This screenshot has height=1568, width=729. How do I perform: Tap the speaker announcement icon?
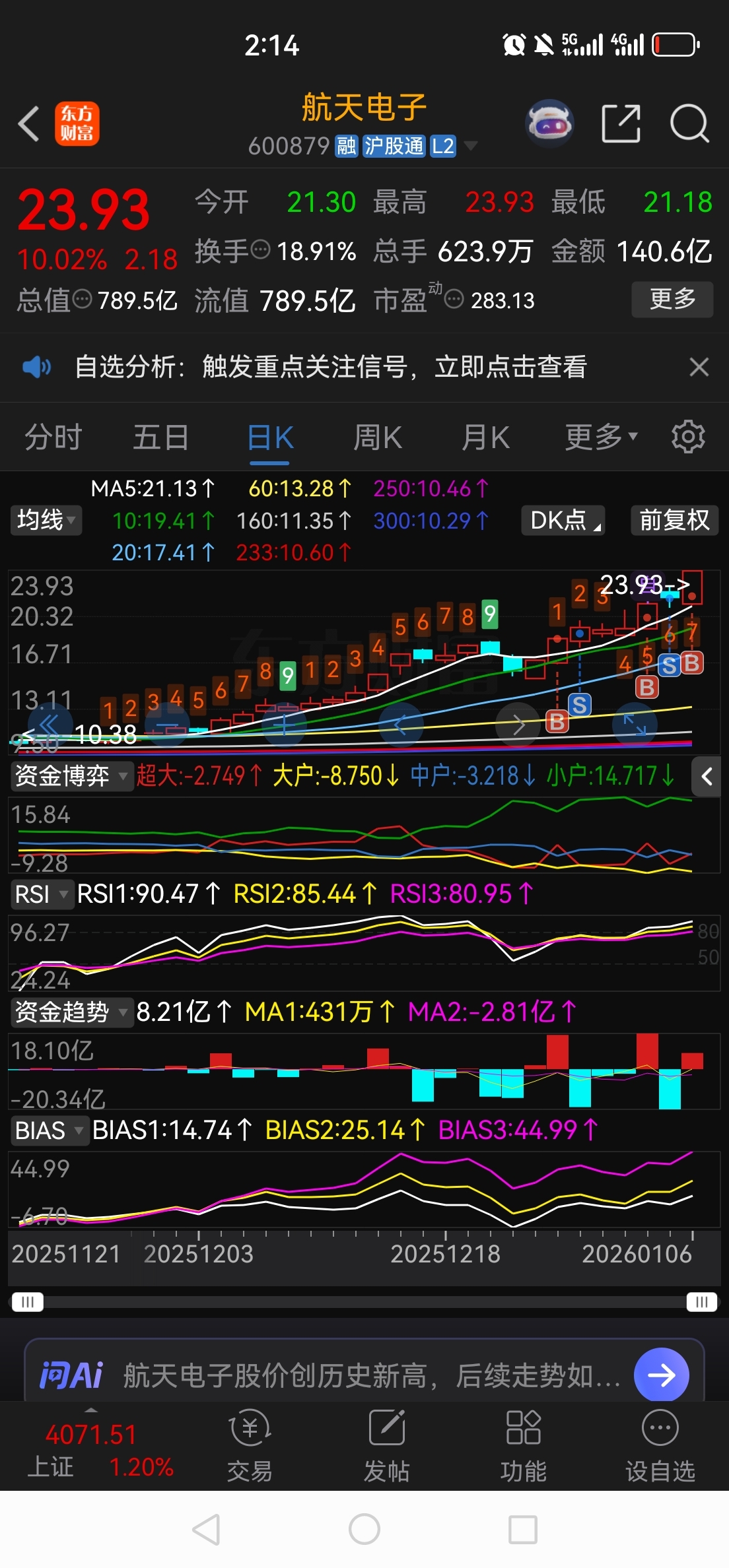tap(36, 366)
